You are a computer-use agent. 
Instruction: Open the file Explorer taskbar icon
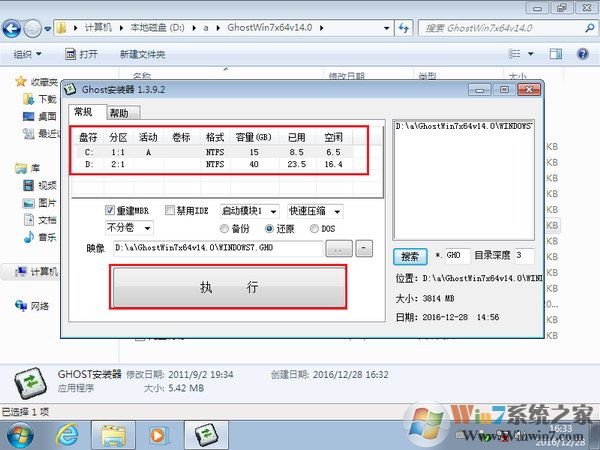[x=113, y=435]
